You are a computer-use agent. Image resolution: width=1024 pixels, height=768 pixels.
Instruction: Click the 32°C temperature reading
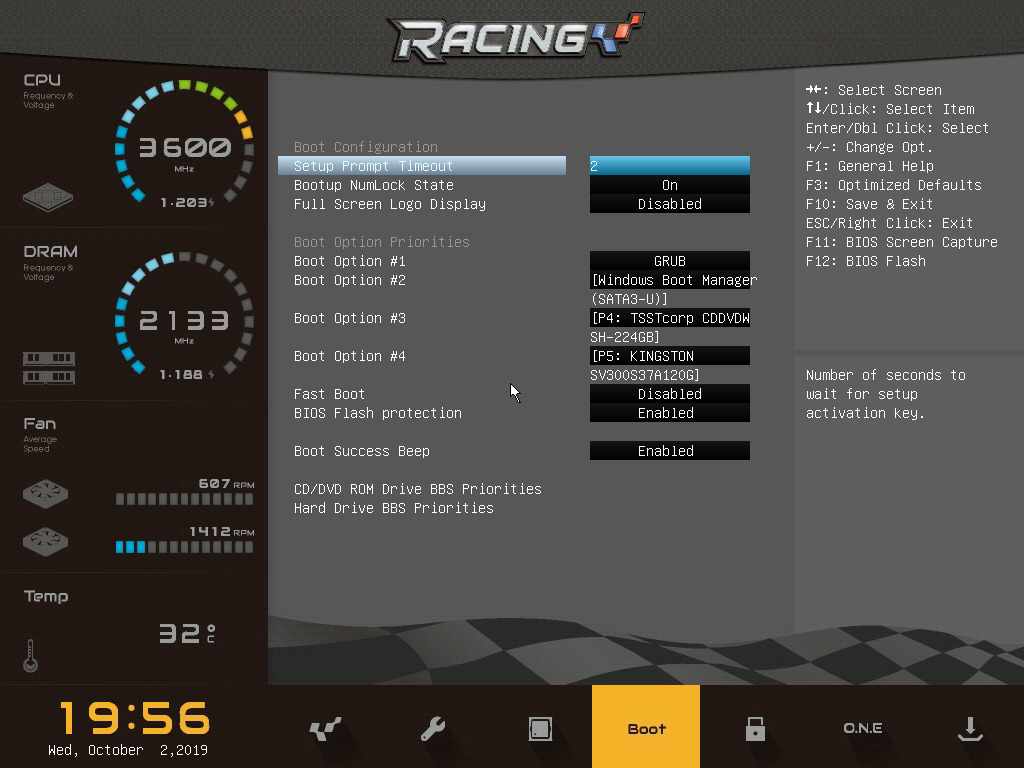187,633
